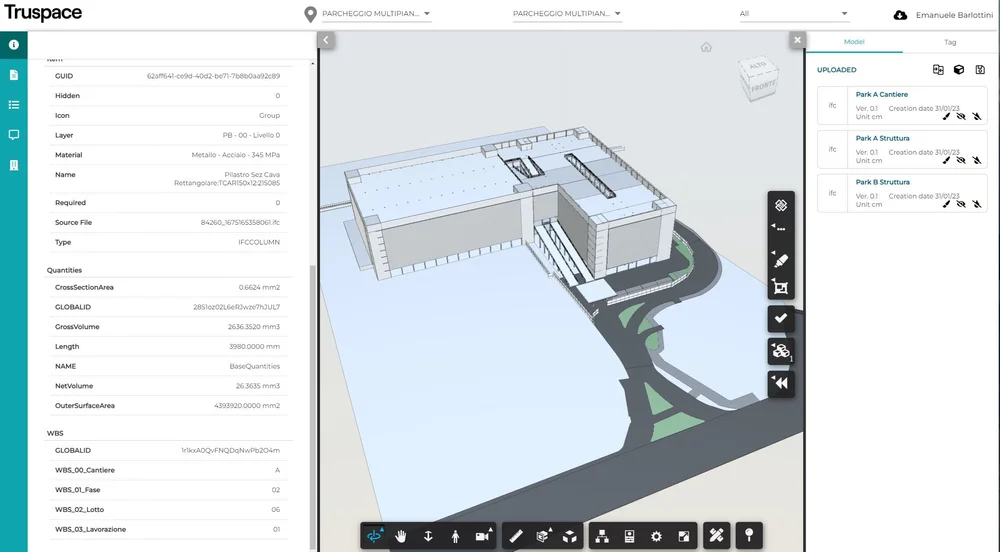Toggle pin-off icon for Park A Struttura
The height and width of the screenshot is (552, 1000).
(x=976, y=161)
